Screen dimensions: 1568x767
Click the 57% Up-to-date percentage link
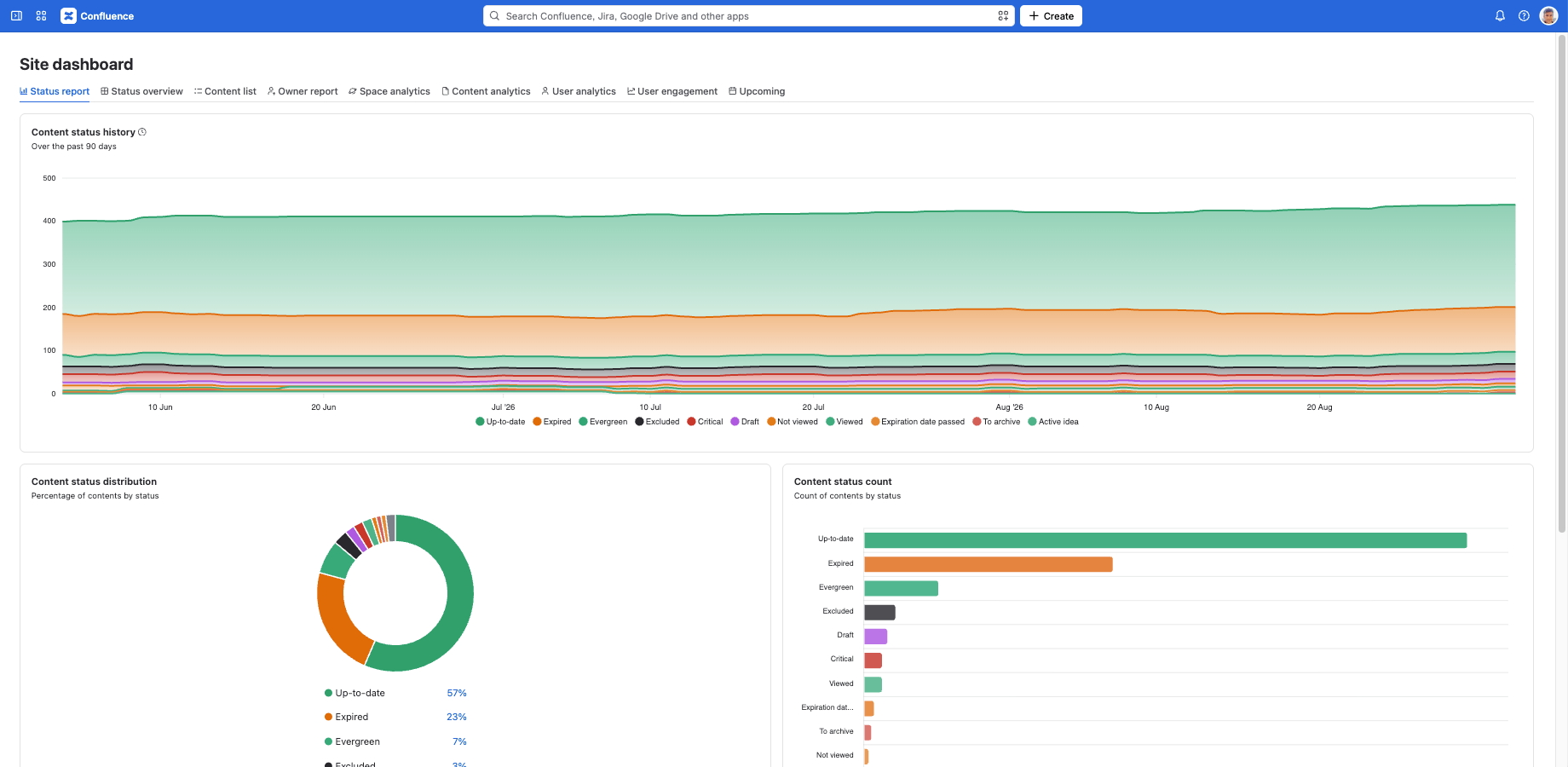click(x=457, y=694)
